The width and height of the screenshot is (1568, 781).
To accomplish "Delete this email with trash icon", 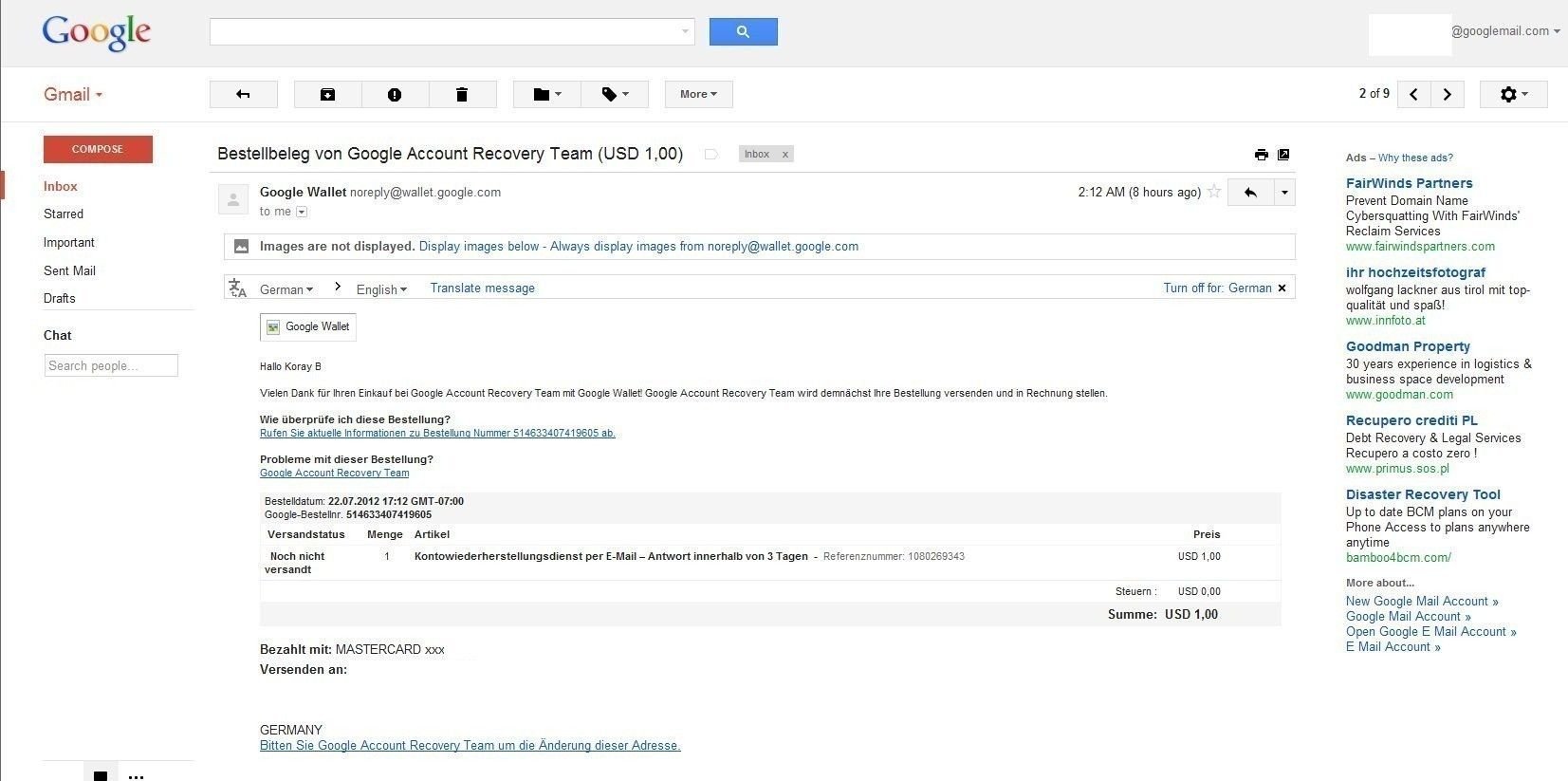I will (x=462, y=94).
